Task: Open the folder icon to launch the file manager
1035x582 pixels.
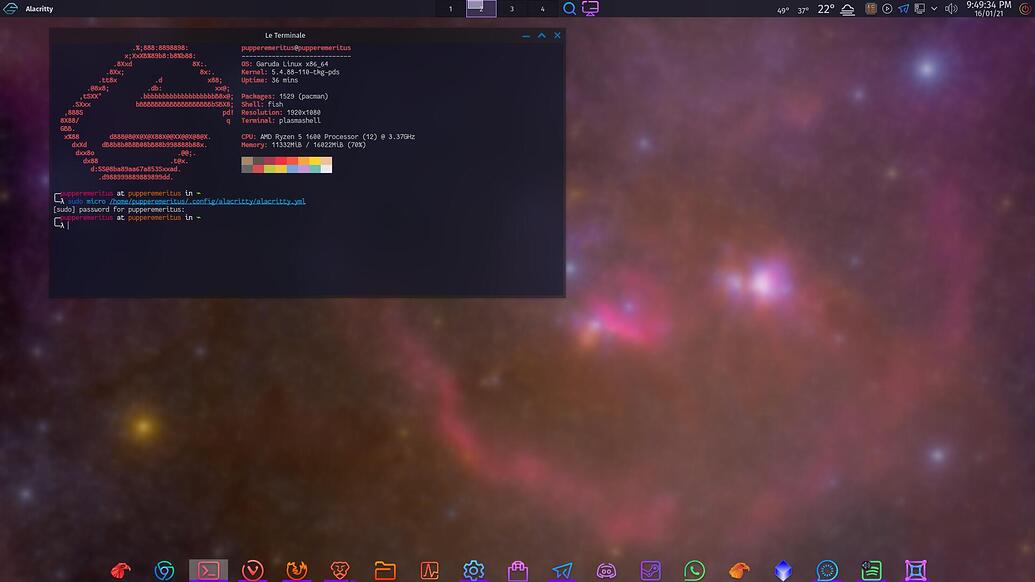Action: click(384, 570)
